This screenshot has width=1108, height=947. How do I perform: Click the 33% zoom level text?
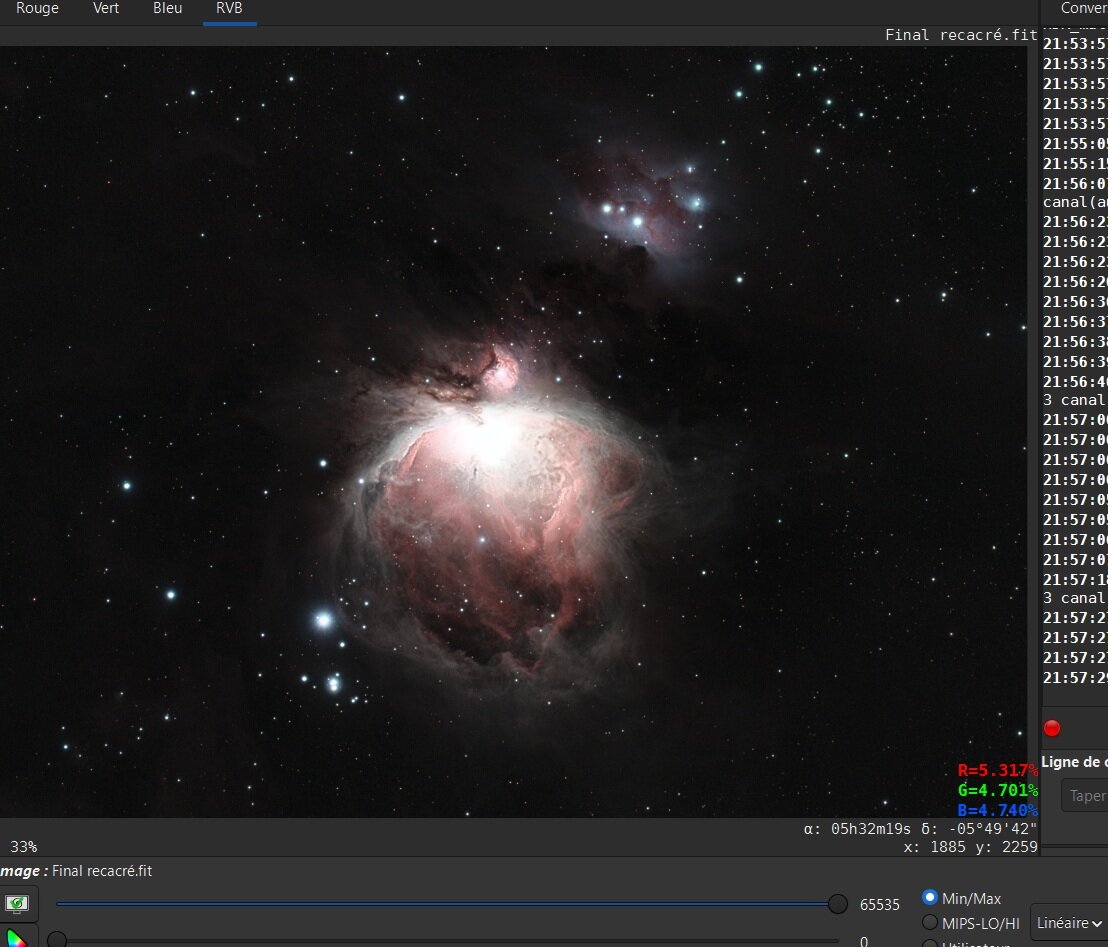coord(23,846)
